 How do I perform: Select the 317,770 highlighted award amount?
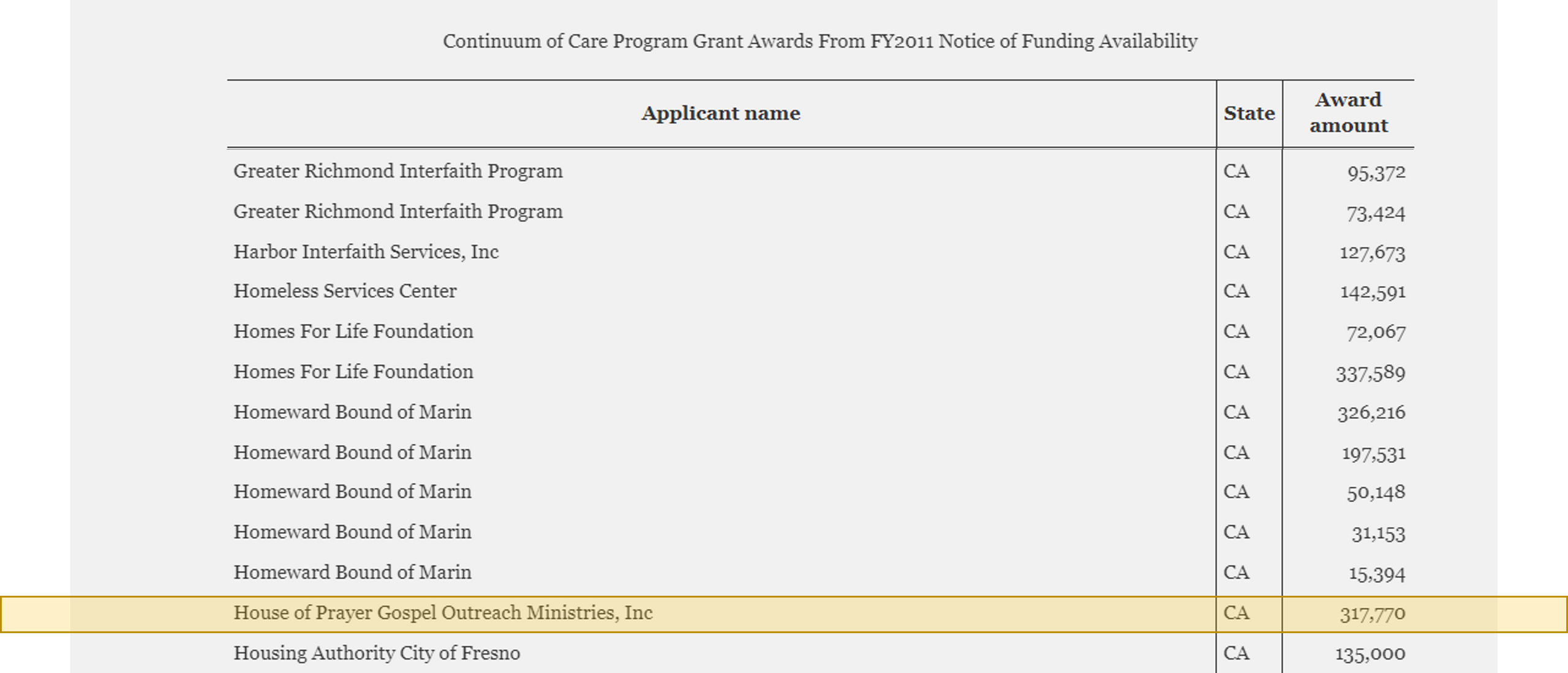(x=1372, y=614)
